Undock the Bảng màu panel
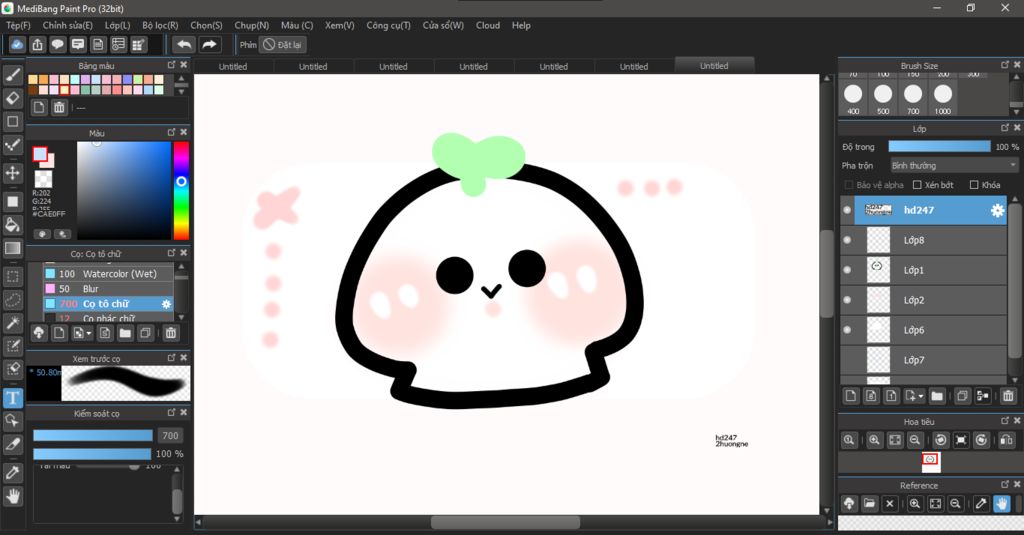Screen dimensions: 1024x535 click(x=171, y=65)
